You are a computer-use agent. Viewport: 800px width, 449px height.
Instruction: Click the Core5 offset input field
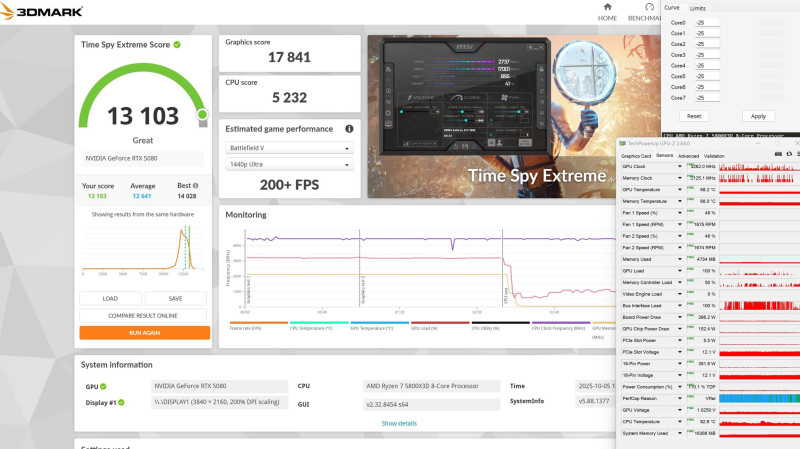[707, 76]
